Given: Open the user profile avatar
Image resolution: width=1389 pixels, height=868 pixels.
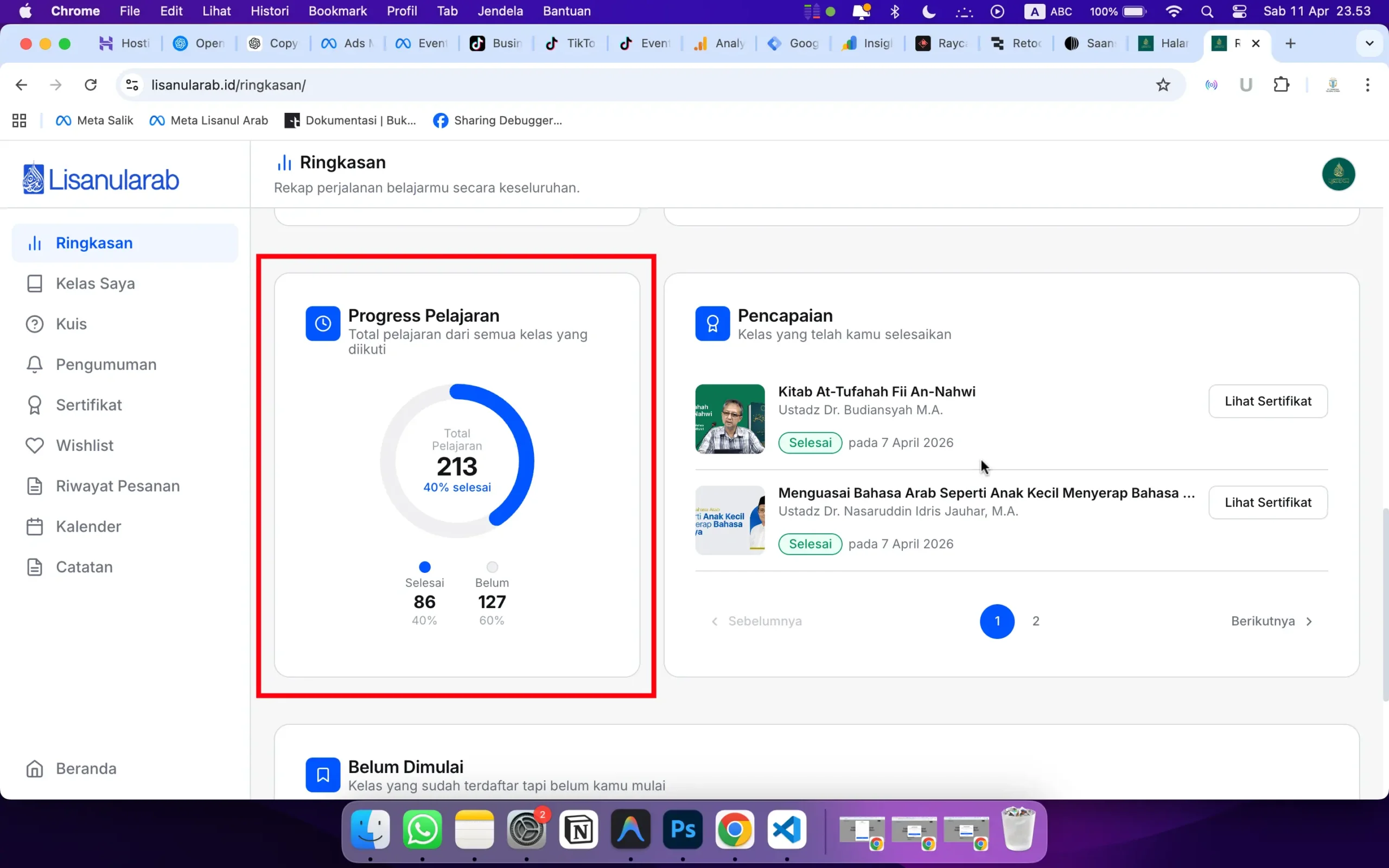Looking at the screenshot, I should click(1338, 174).
